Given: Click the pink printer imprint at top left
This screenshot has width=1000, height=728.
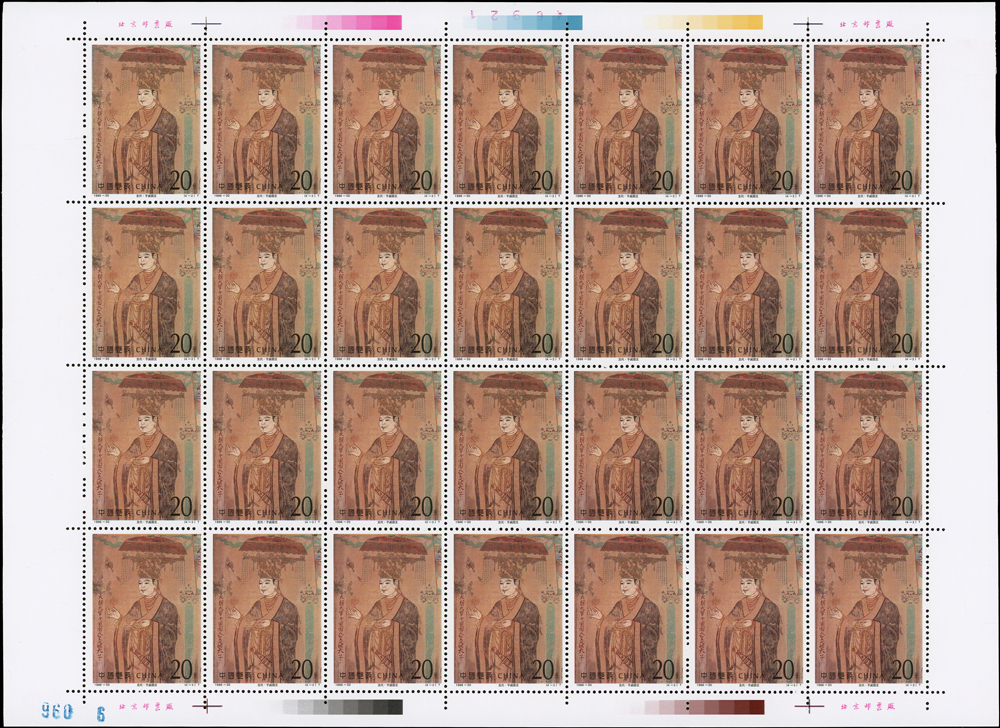Looking at the screenshot, I should [x=145, y=24].
